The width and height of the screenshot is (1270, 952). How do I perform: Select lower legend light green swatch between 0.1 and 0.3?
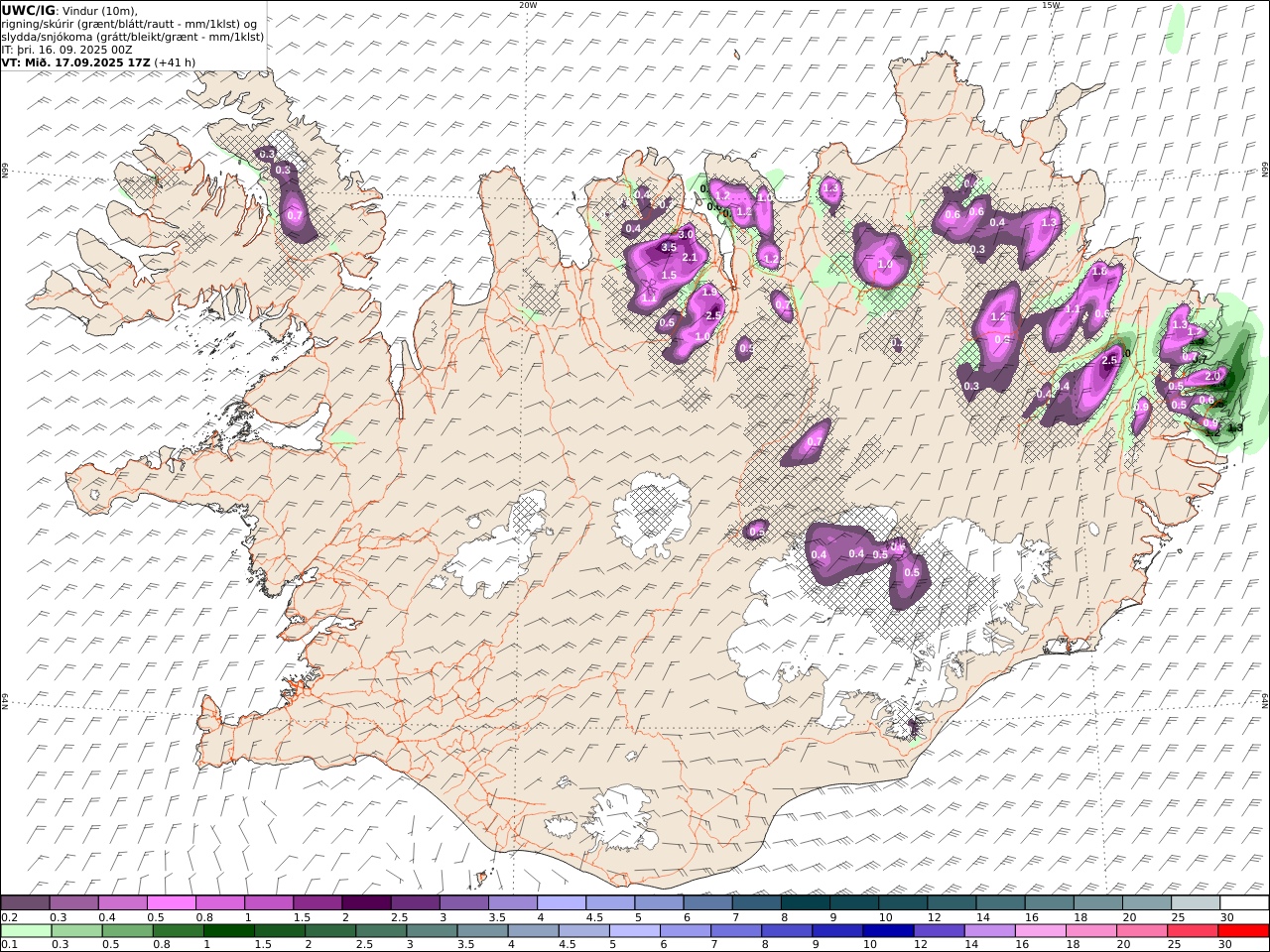[26, 931]
